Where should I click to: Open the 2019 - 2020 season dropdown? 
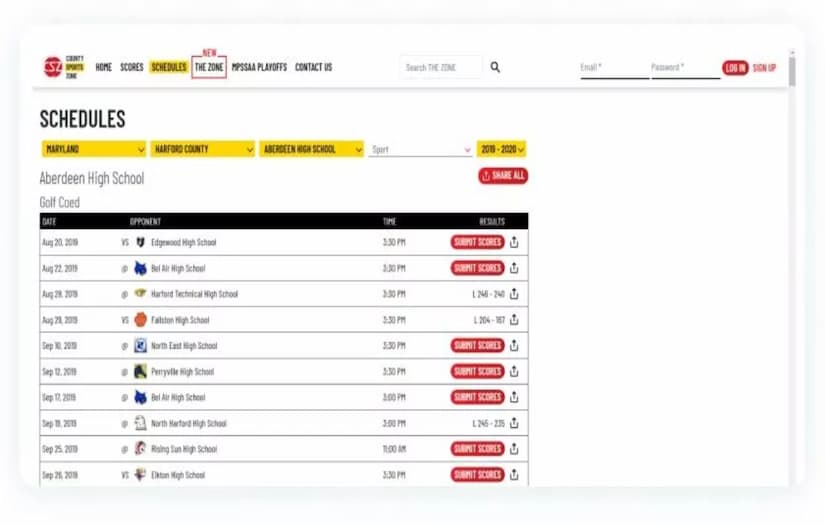click(x=501, y=149)
